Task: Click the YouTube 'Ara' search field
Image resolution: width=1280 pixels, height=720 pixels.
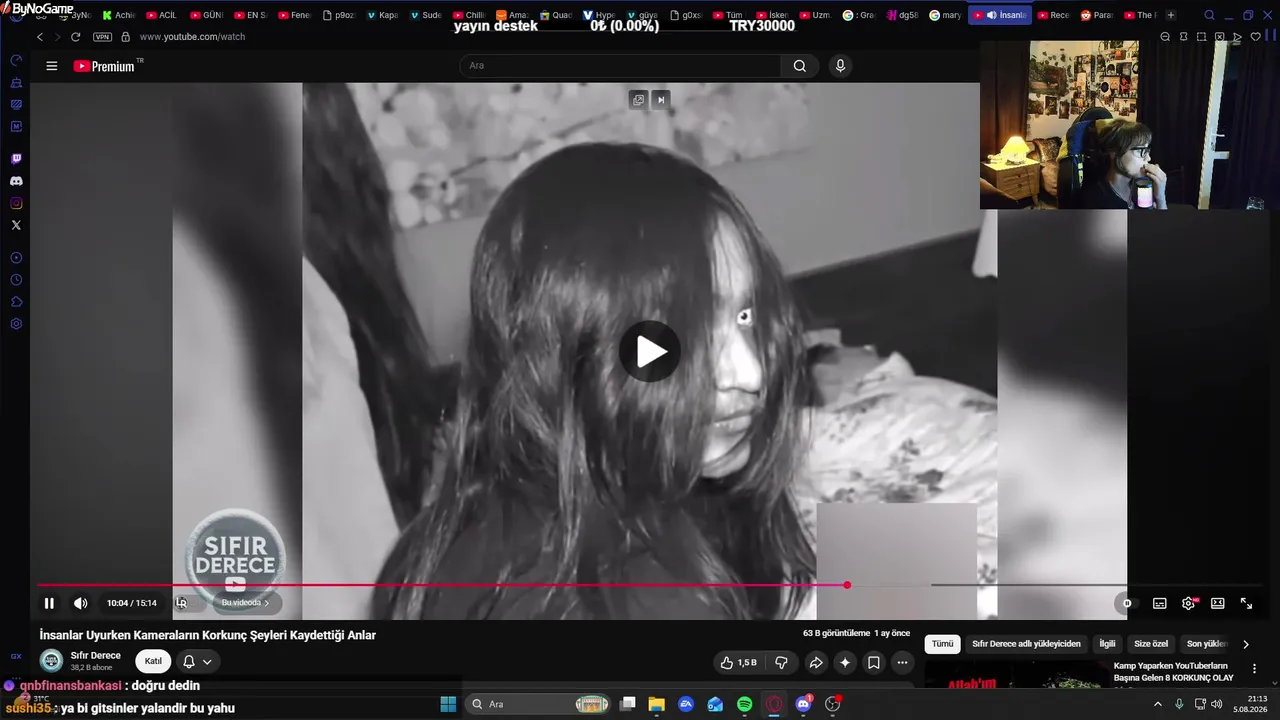Action: [620, 66]
